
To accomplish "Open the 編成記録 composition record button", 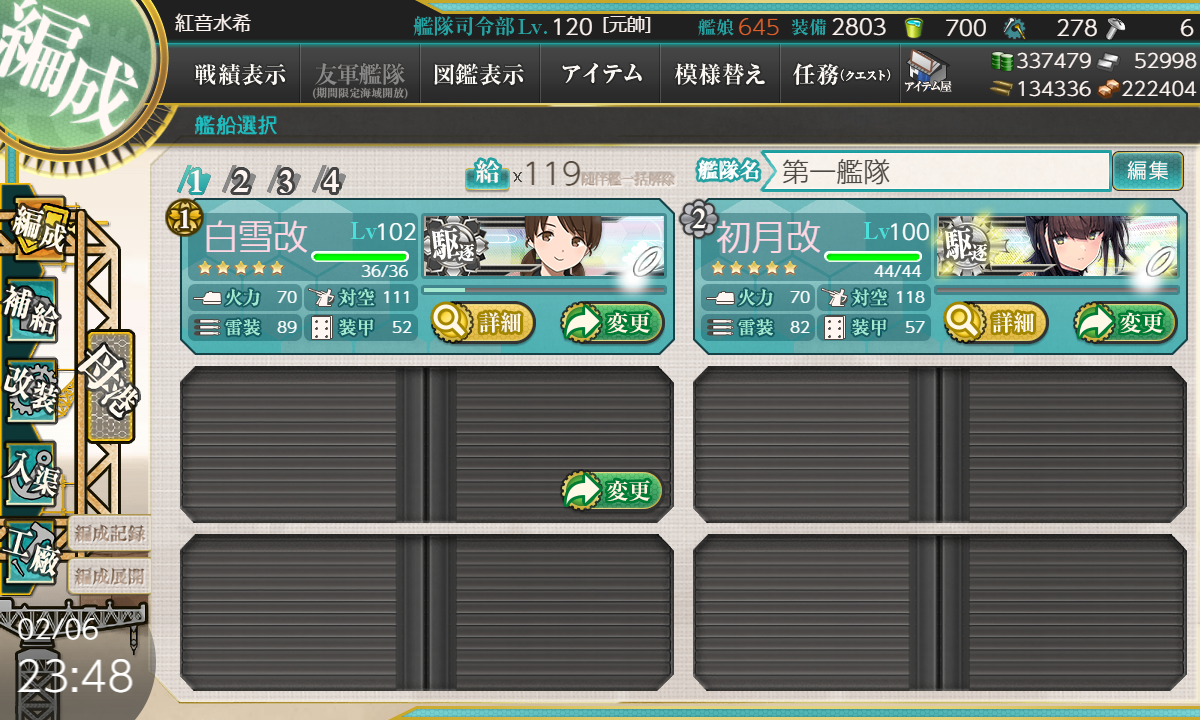I will tap(109, 533).
